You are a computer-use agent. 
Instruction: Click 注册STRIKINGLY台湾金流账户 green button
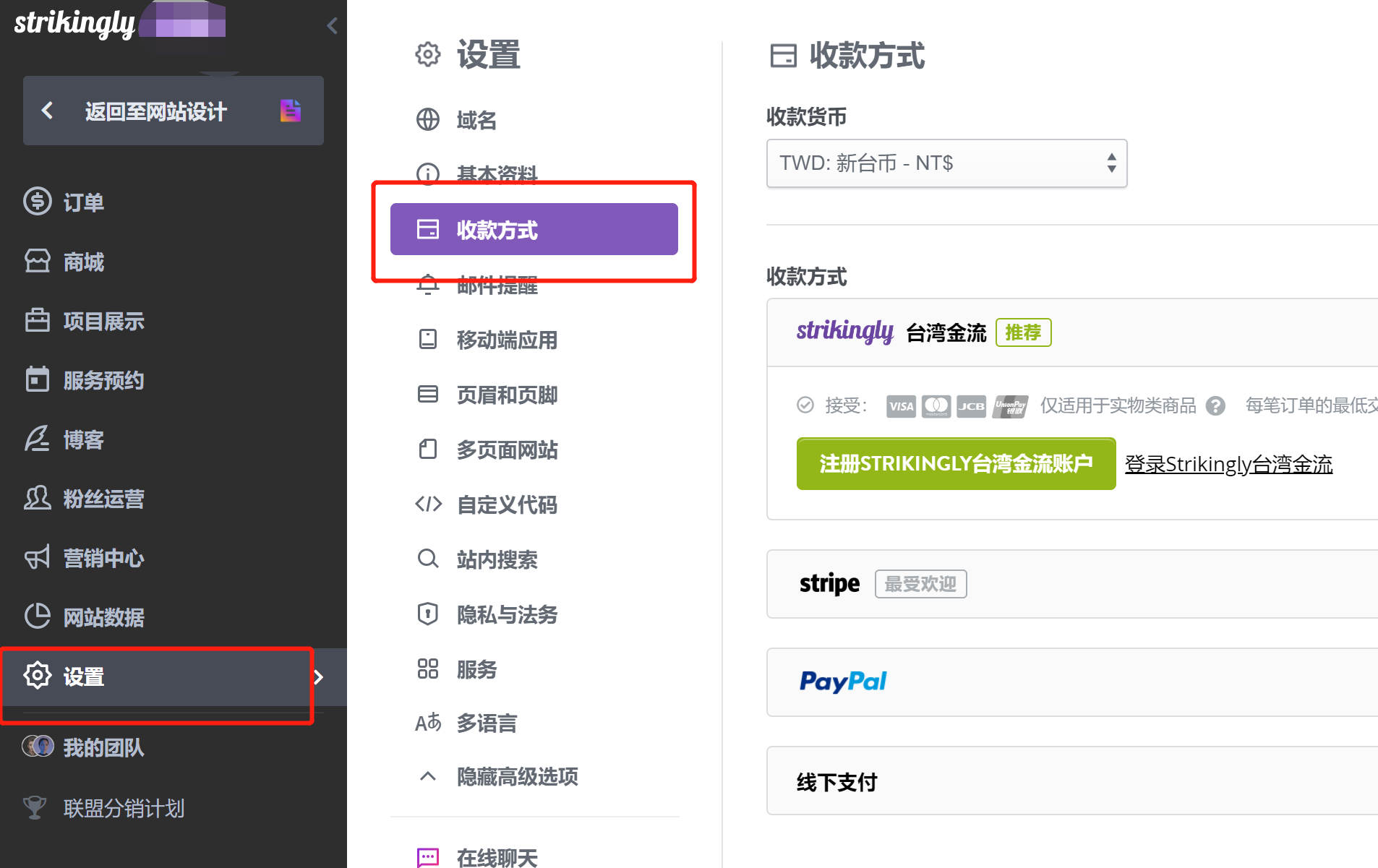(x=956, y=463)
